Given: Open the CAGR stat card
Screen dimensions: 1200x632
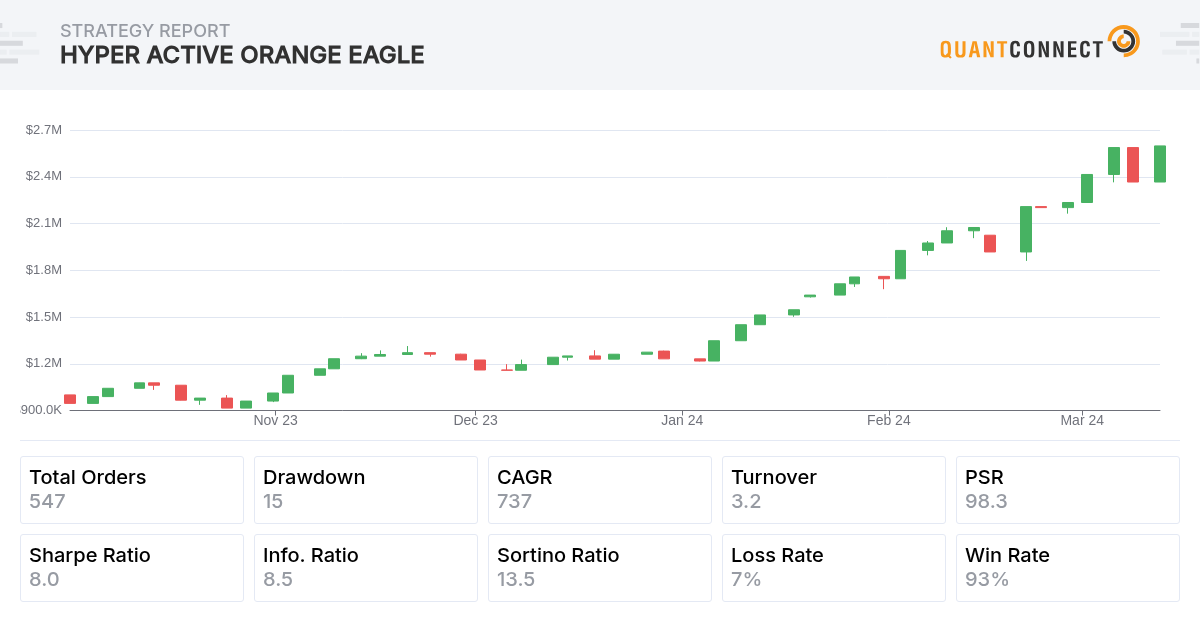Looking at the screenshot, I should [600, 490].
